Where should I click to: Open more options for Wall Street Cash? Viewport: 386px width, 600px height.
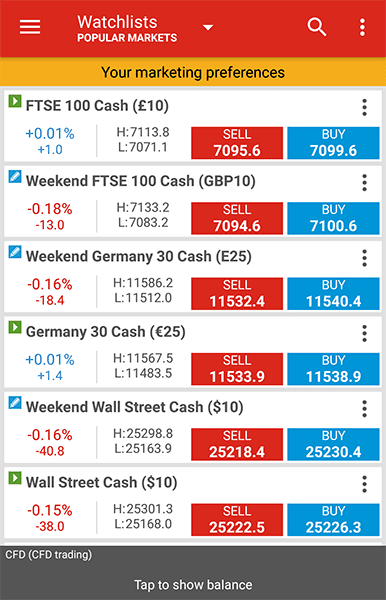pos(365,484)
